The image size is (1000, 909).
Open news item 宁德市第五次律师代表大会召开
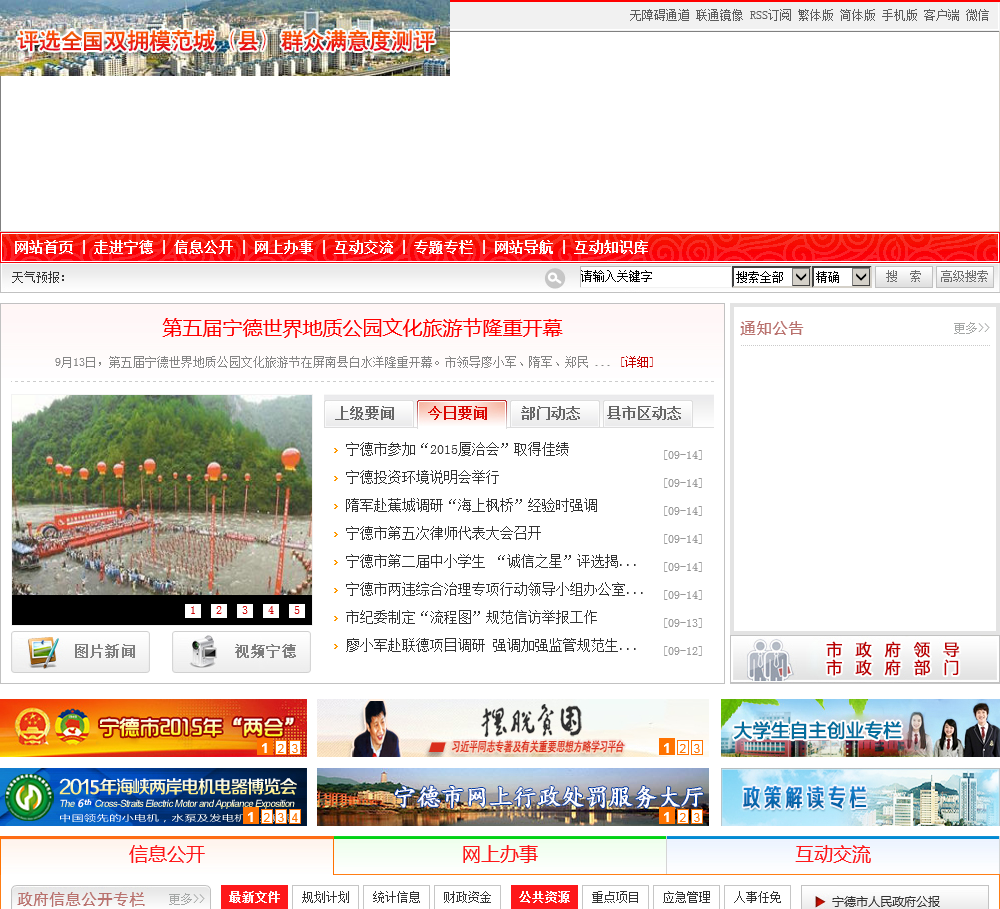click(x=443, y=533)
